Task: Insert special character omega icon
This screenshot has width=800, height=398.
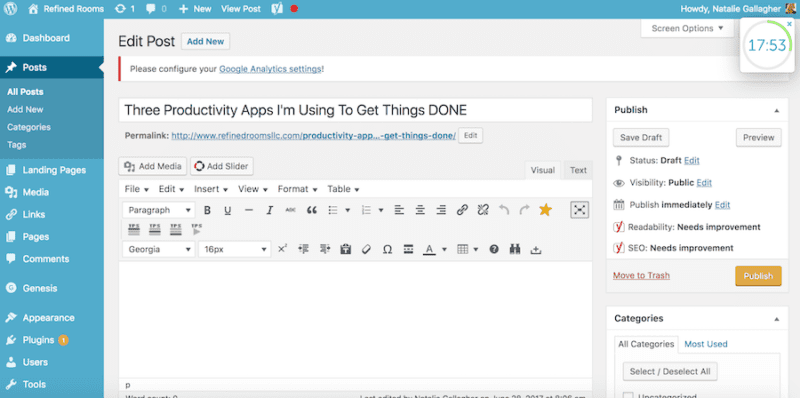Action: (x=387, y=249)
